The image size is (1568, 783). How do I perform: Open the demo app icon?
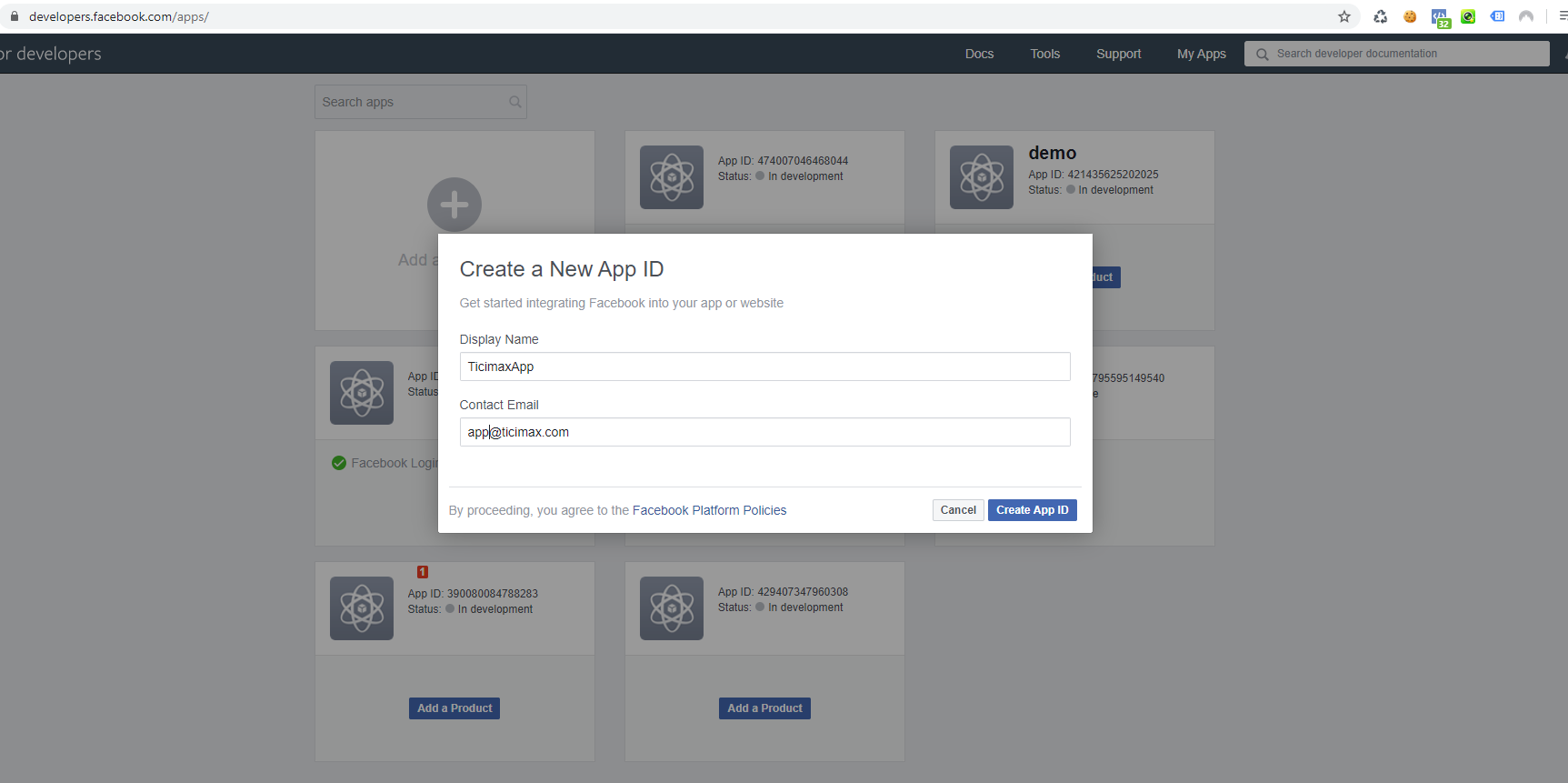(982, 177)
